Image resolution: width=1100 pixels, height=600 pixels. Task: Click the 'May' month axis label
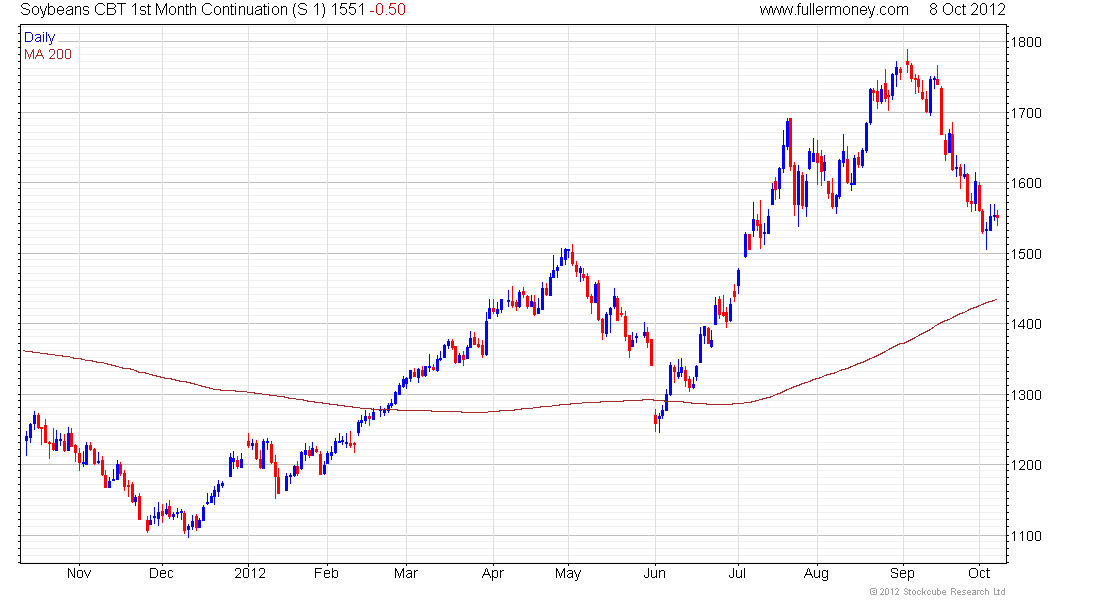pos(568,573)
